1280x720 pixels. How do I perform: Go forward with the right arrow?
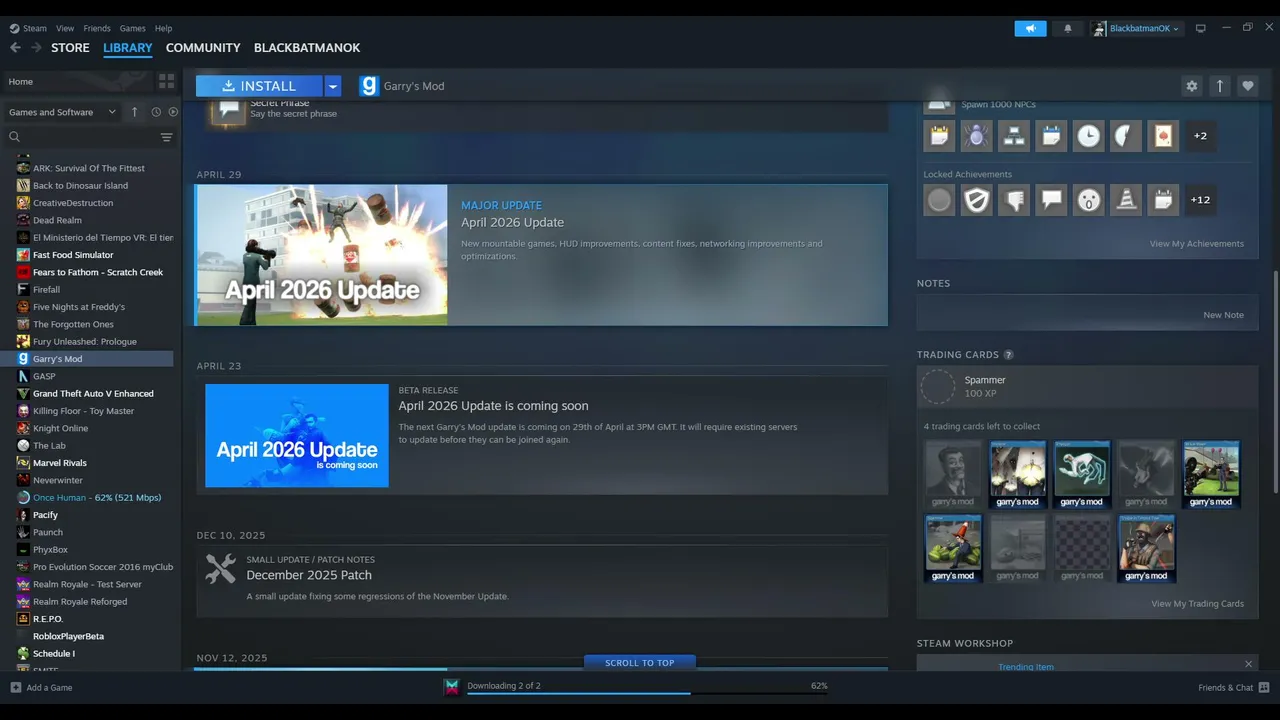point(36,48)
